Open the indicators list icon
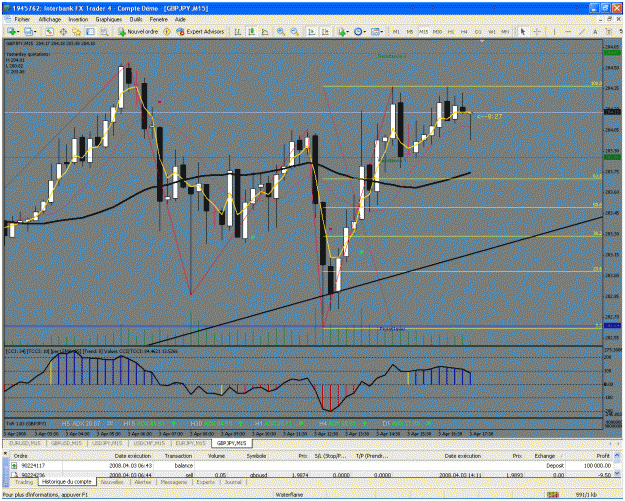 (x=341, y=31)
